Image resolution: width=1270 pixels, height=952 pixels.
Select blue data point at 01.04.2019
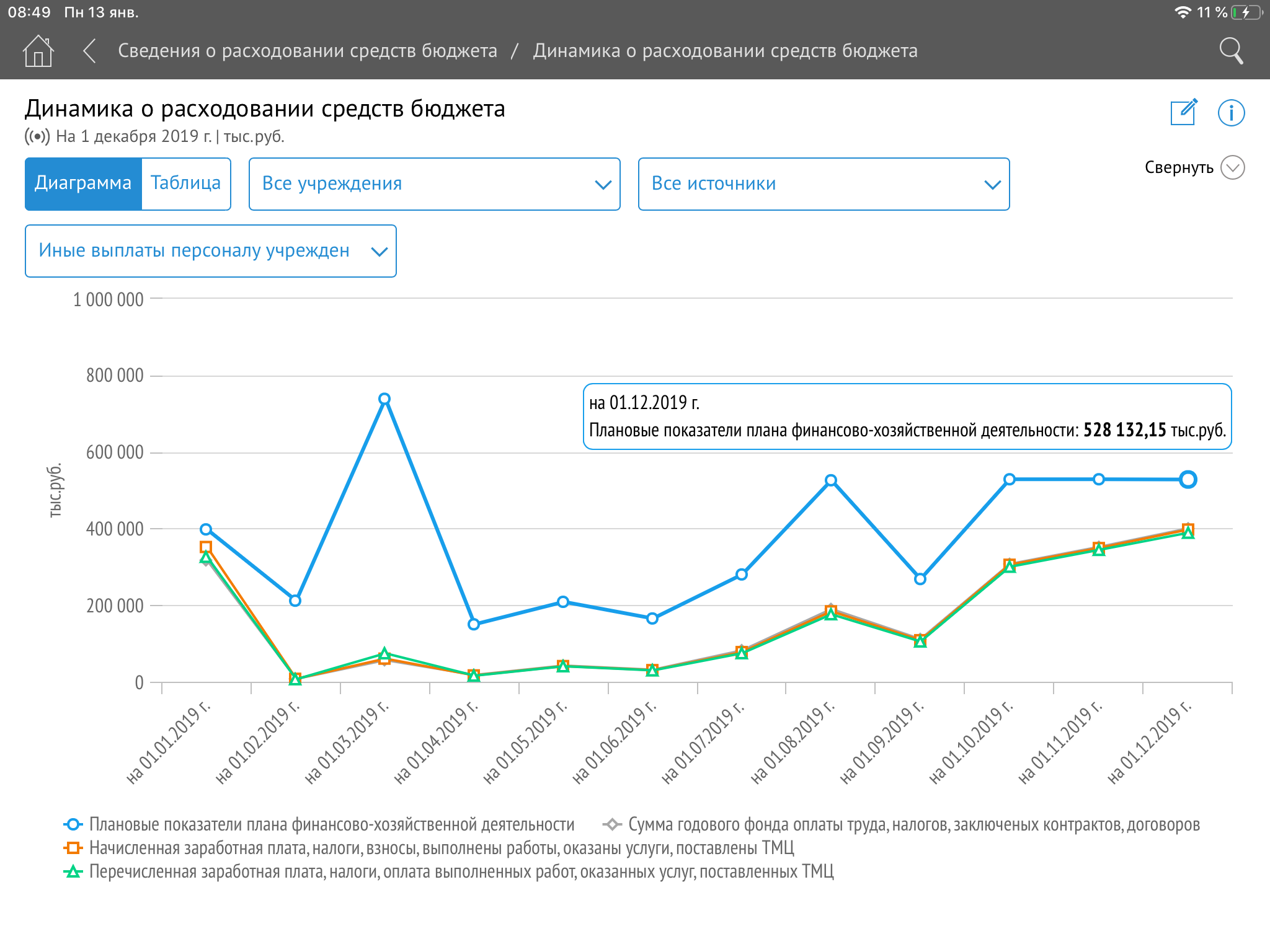point(474,624)
